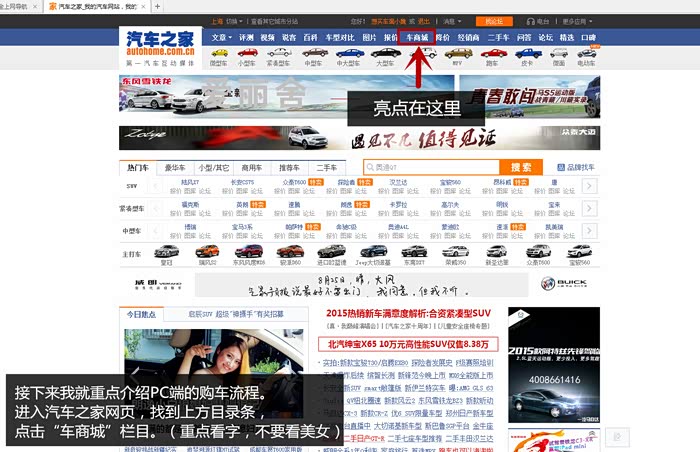Switch to the 推荐车 tab
The height and width of the screenshot is (452, 700).
tap(289, 167)
